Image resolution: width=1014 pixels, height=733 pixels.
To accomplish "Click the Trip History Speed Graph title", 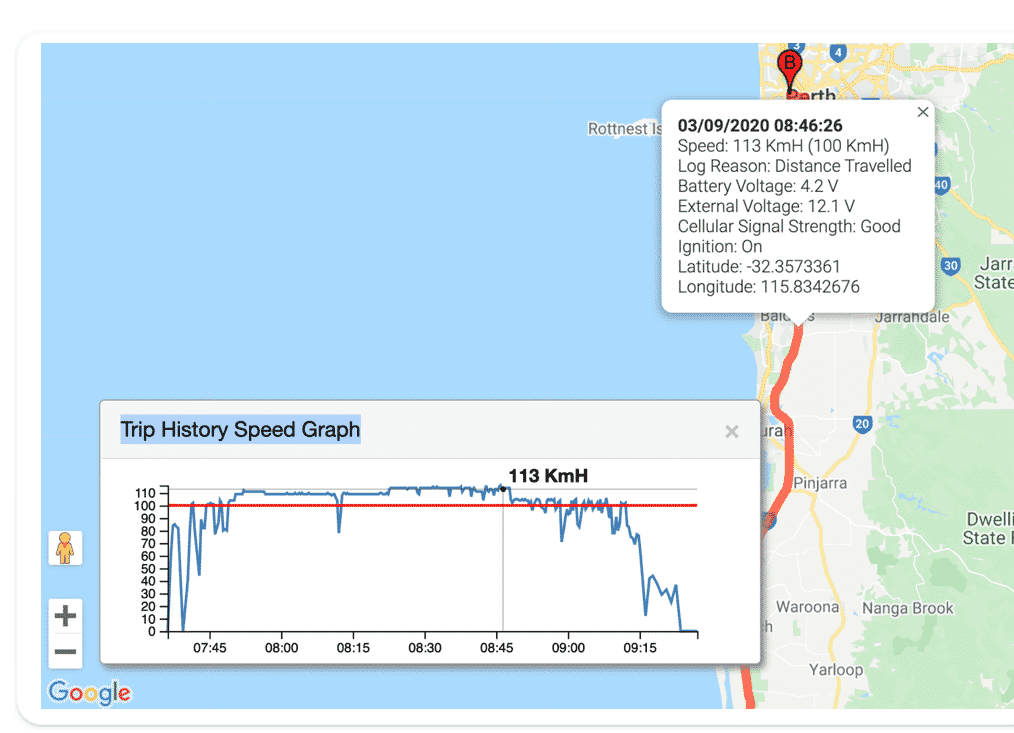I will click(x=240, y=430).
